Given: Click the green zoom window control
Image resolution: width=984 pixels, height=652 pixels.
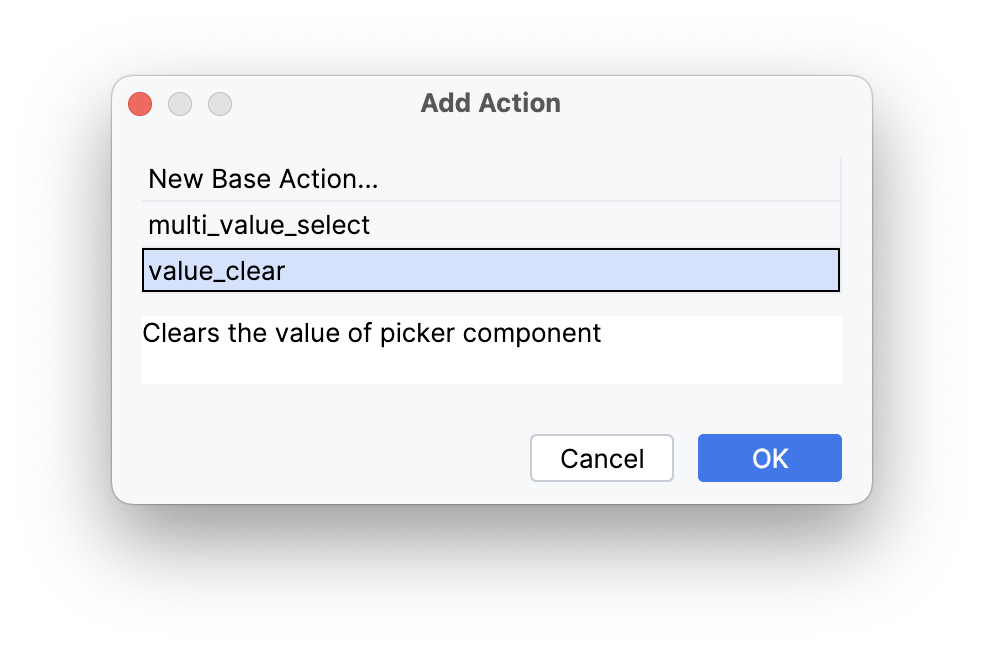Looking at the screenshot, I should [x=219, y=103].
